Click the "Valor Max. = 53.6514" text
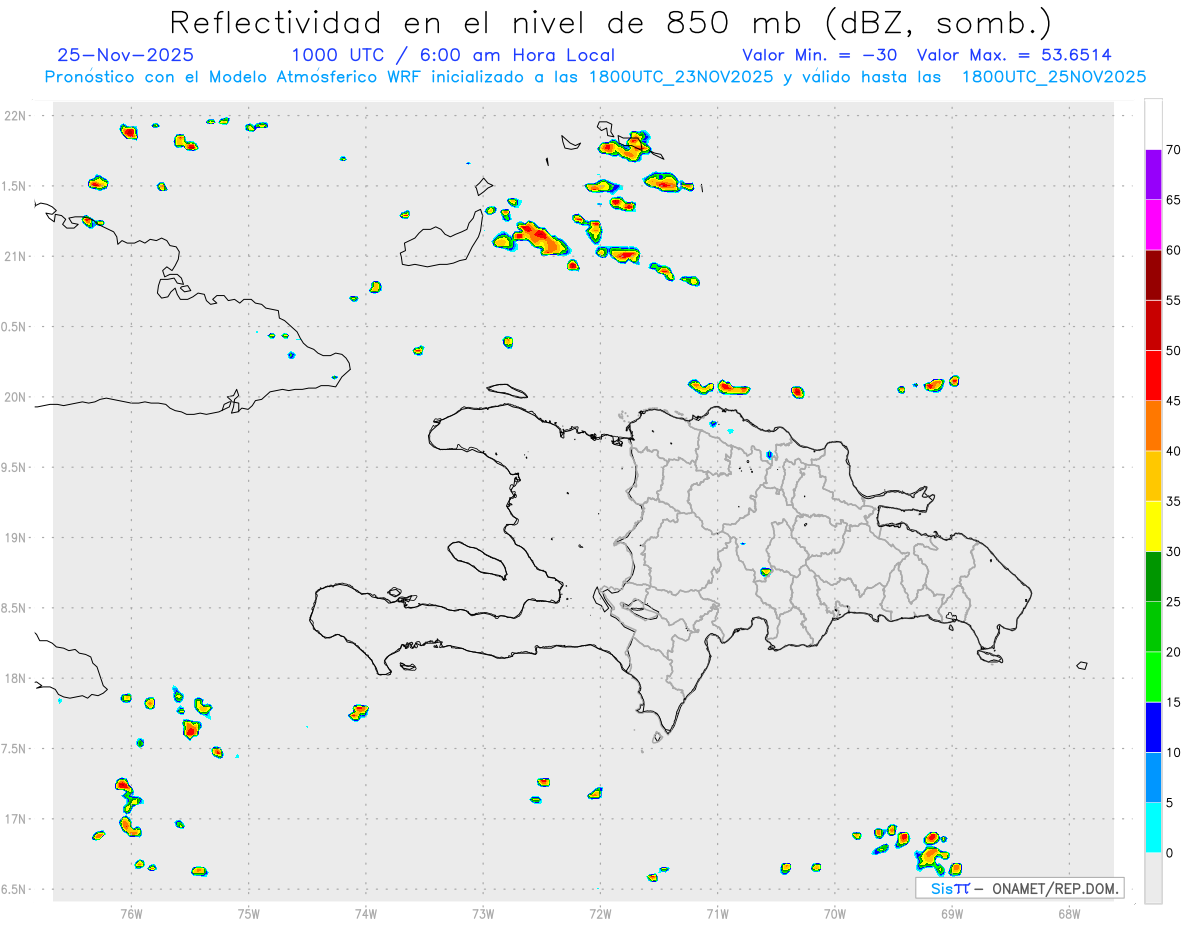 click(x=1014, y=55)
